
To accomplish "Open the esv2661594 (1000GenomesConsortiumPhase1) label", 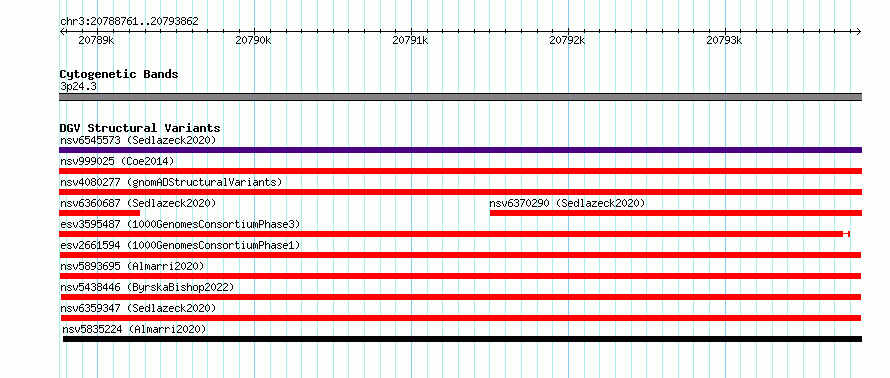I will point(180,245).
